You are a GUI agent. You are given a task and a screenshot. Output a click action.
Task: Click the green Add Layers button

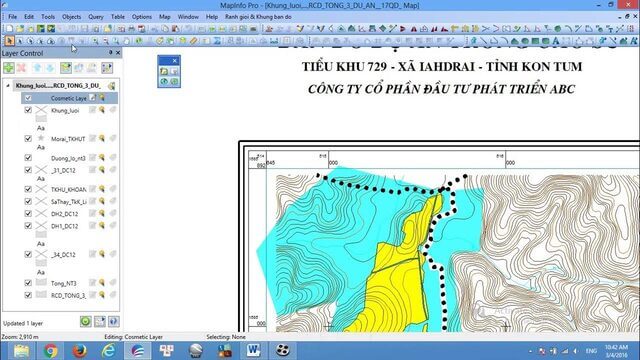click(9, 68)
